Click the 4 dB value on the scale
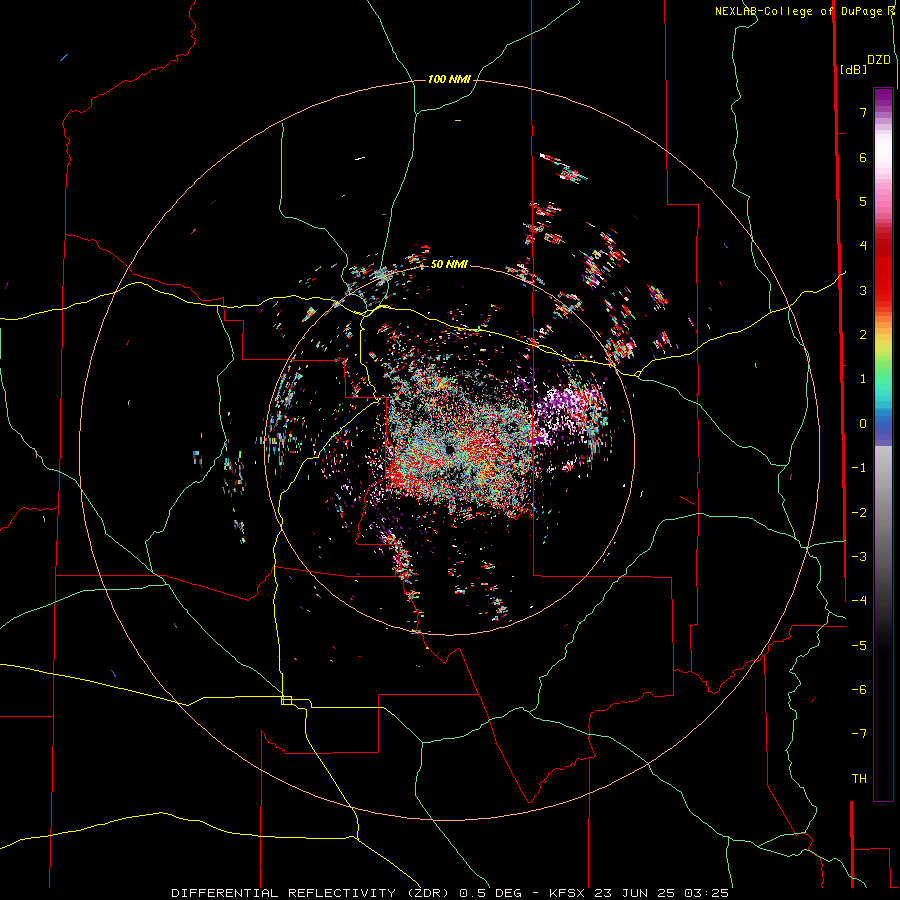This screenshot has height=900, width=900. click(x=863, y=246)
